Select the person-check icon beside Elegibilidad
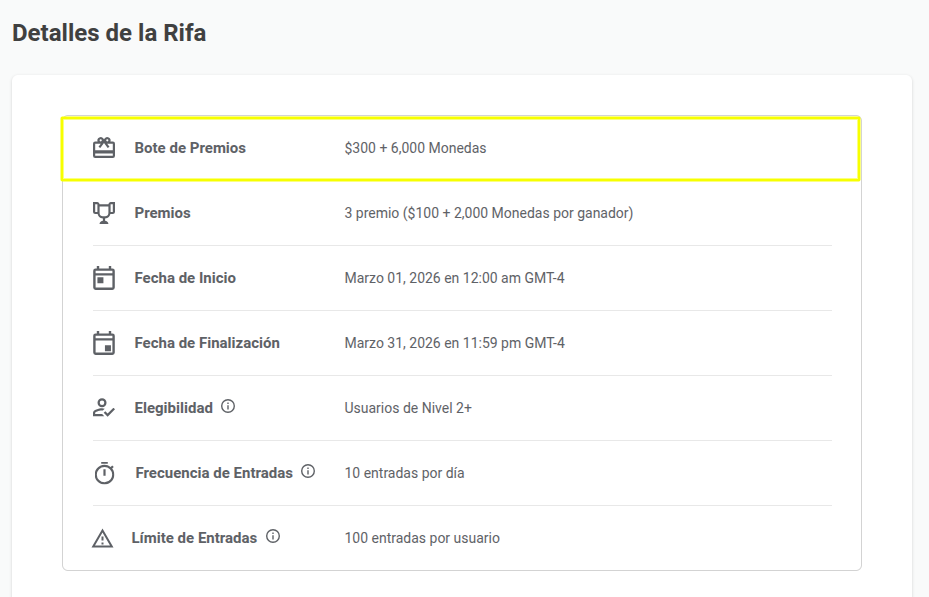 (x=103, y=407)
